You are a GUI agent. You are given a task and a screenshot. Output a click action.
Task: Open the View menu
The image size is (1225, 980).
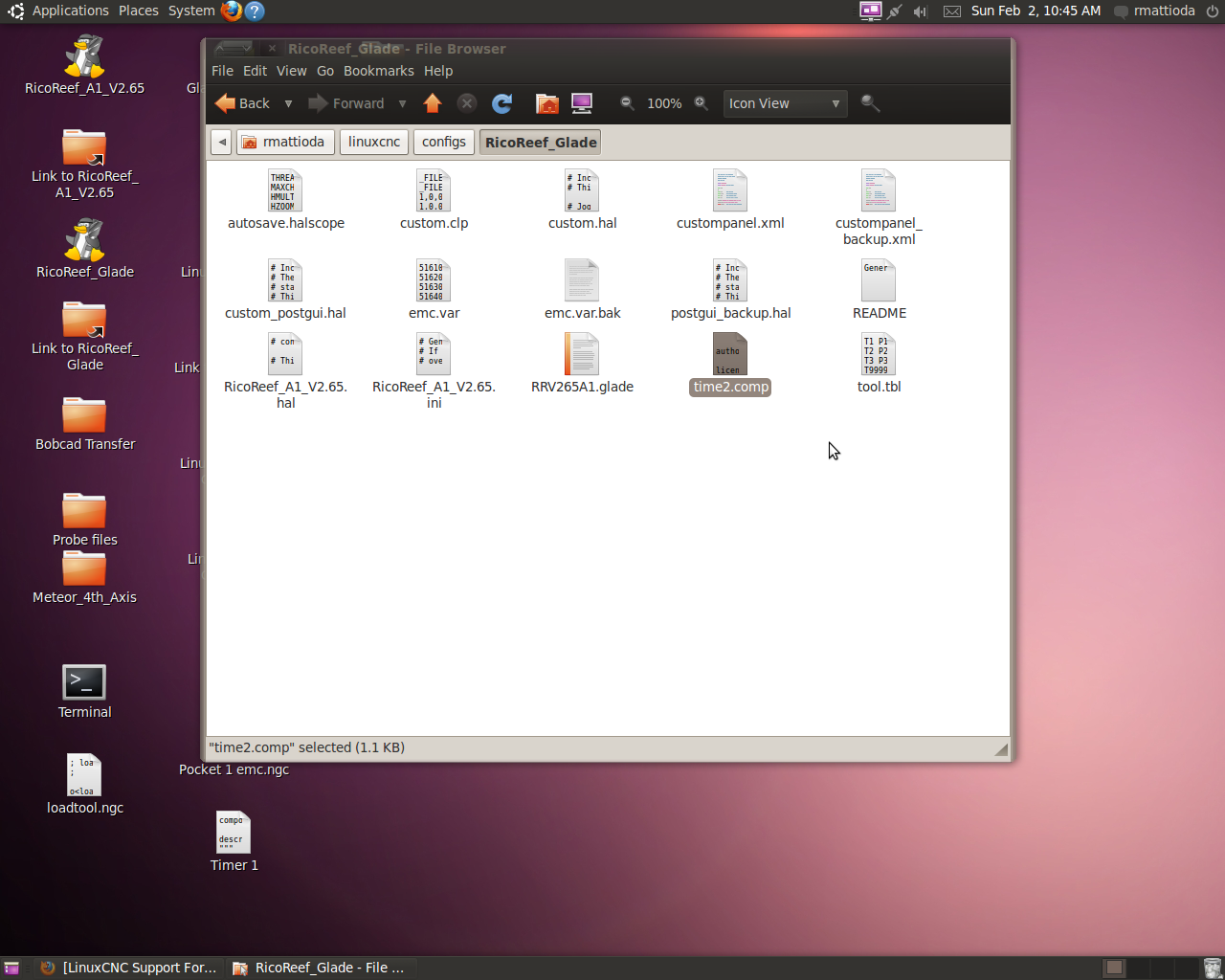coord(292,71)
